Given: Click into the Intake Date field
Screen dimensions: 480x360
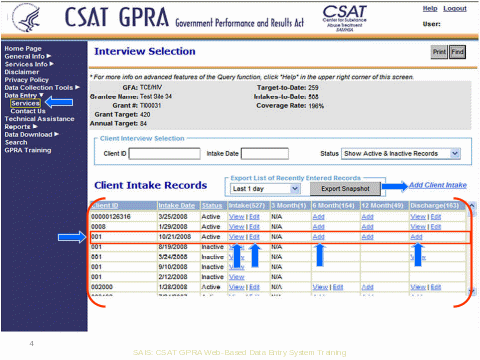Looking at the screenshot, I should point(265,154).
